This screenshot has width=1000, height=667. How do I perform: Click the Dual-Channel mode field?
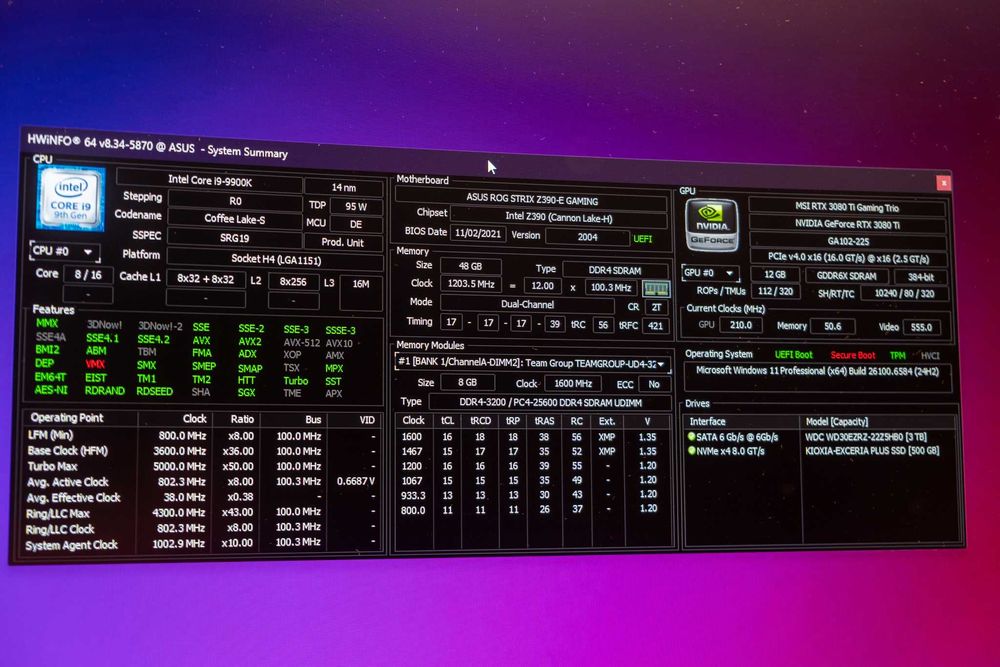tap(527, 304)
